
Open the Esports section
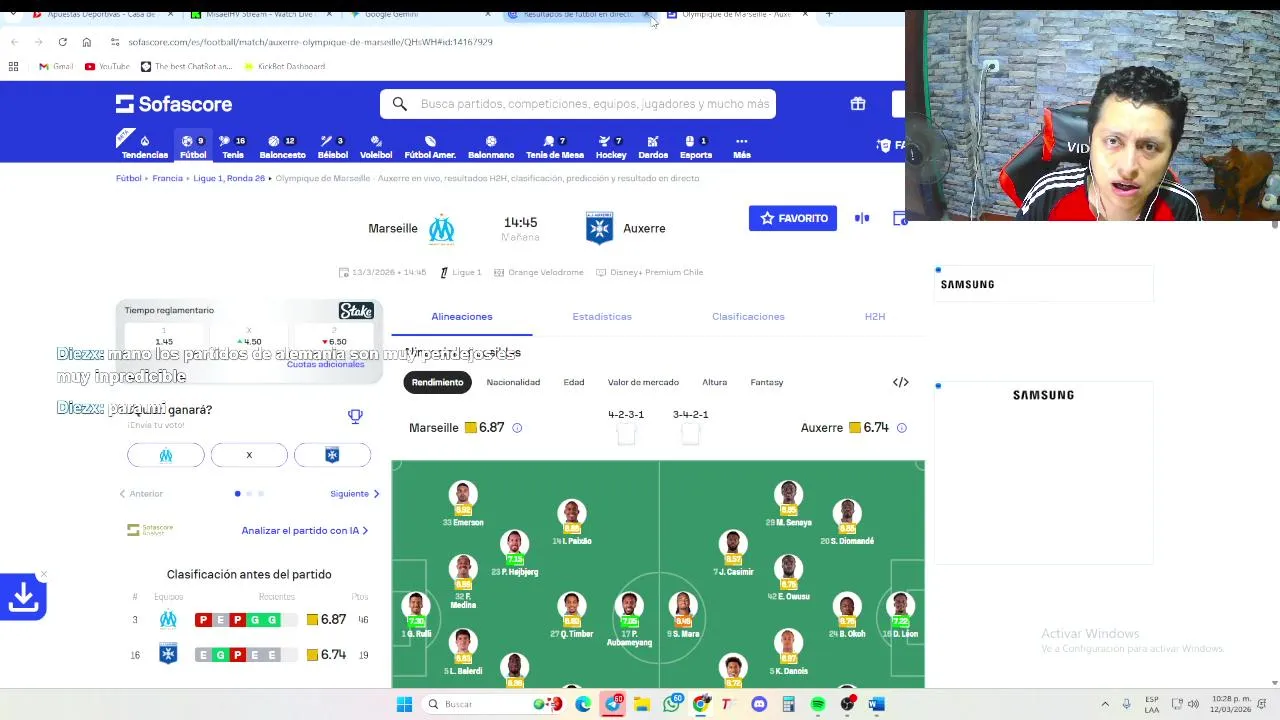[x=696, y=147]
